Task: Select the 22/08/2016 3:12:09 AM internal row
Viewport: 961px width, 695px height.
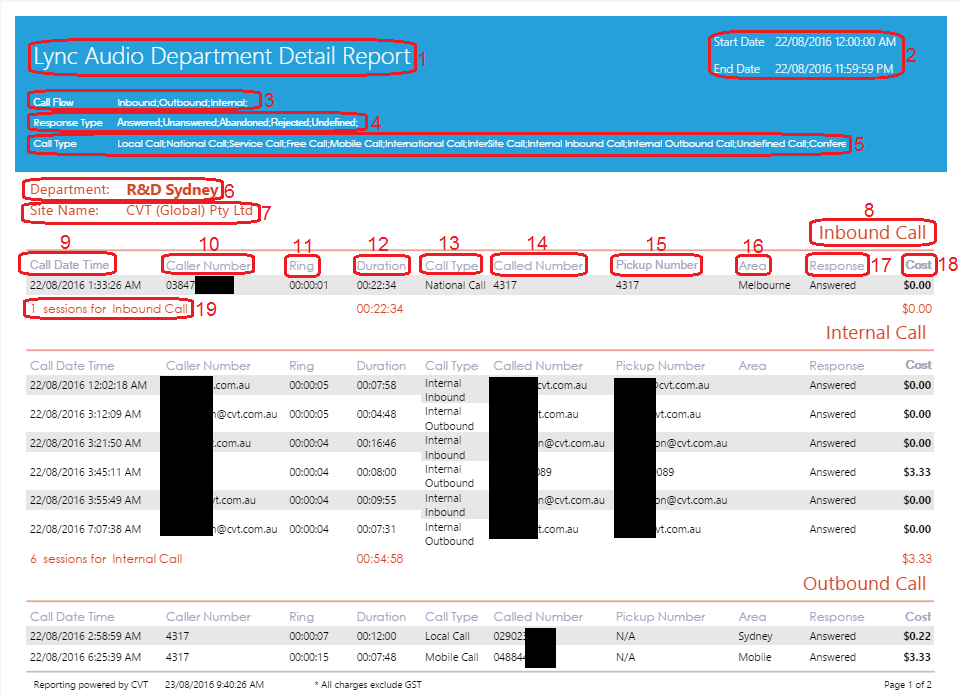Action: [480, 414]
